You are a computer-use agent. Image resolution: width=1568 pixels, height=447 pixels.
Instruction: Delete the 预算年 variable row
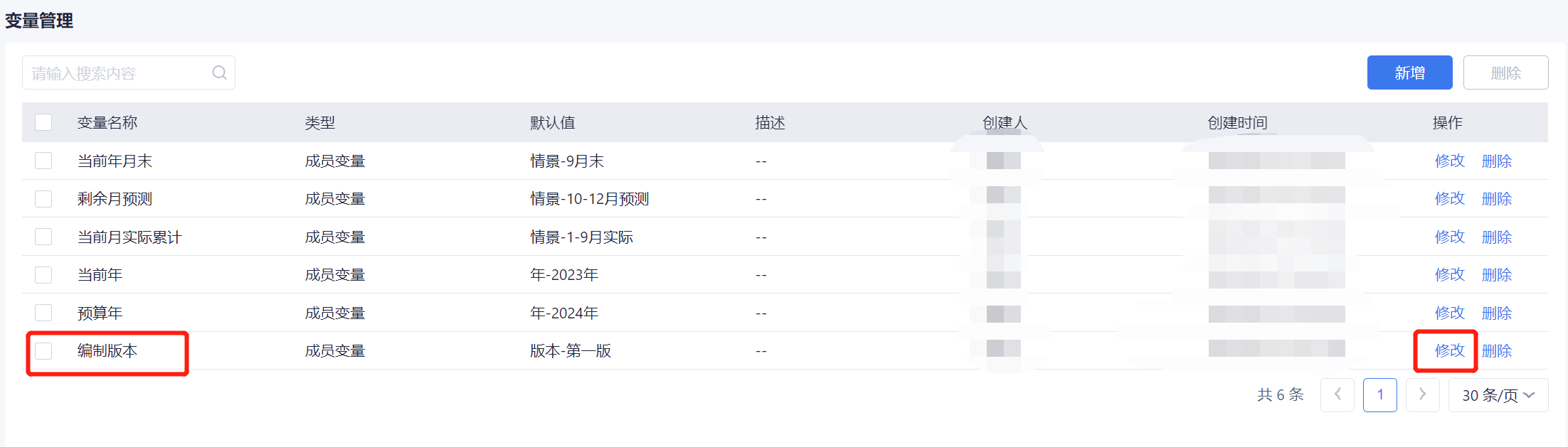coord(1496,313)
